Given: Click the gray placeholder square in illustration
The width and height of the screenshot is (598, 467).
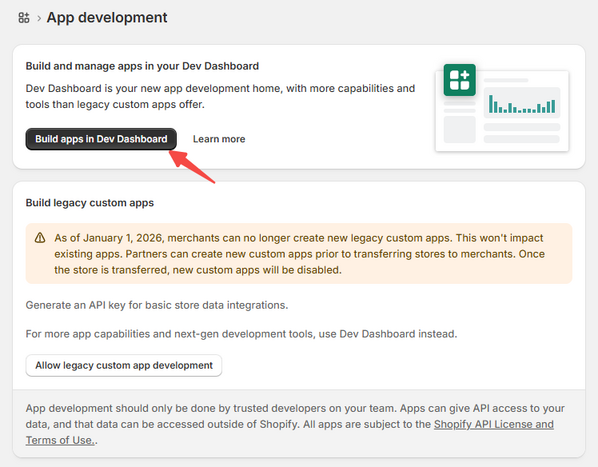Looking at the screenshot, I should pos(460,130).
